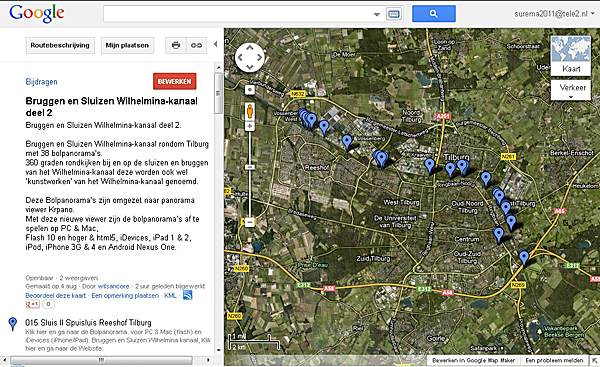Open the Verkeer traffic dropdown
This screenshot has width=600, height=367.
pos(571,90)
